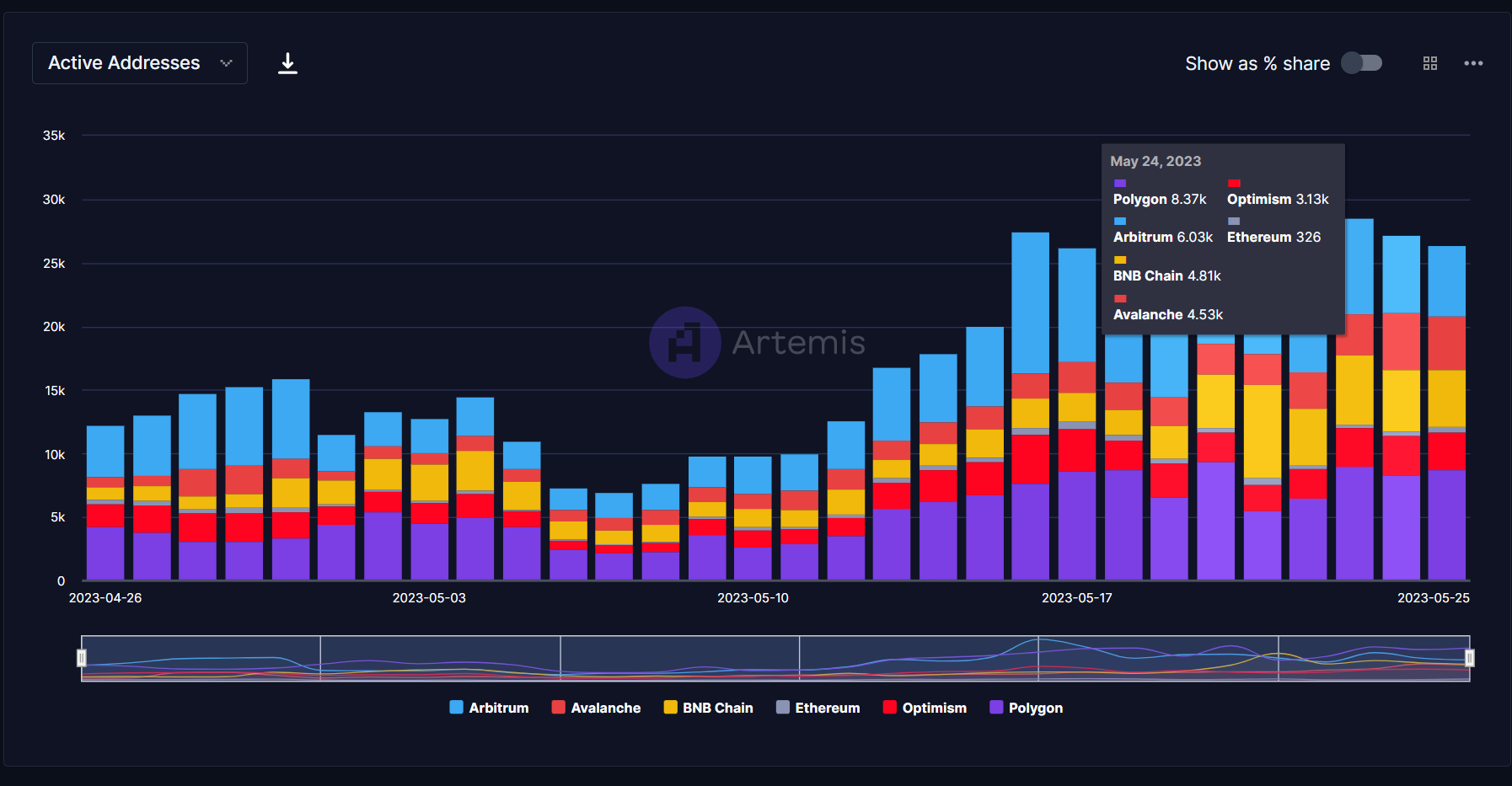The width and height of the screenshot is (1512, 786).
Task: Toggle Arbitrum series in the legend
Action: pyautogui.click(x=490, y=708)
